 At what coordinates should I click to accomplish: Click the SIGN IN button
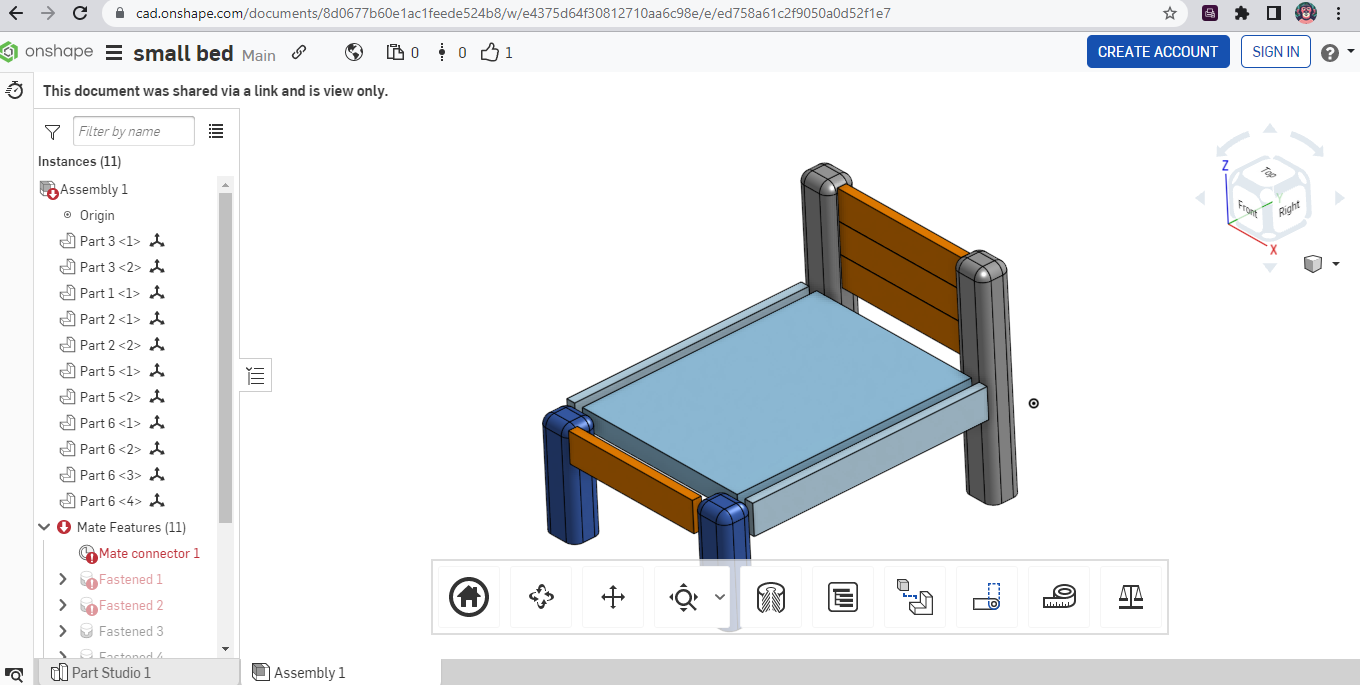click(x=1275, y=51)
